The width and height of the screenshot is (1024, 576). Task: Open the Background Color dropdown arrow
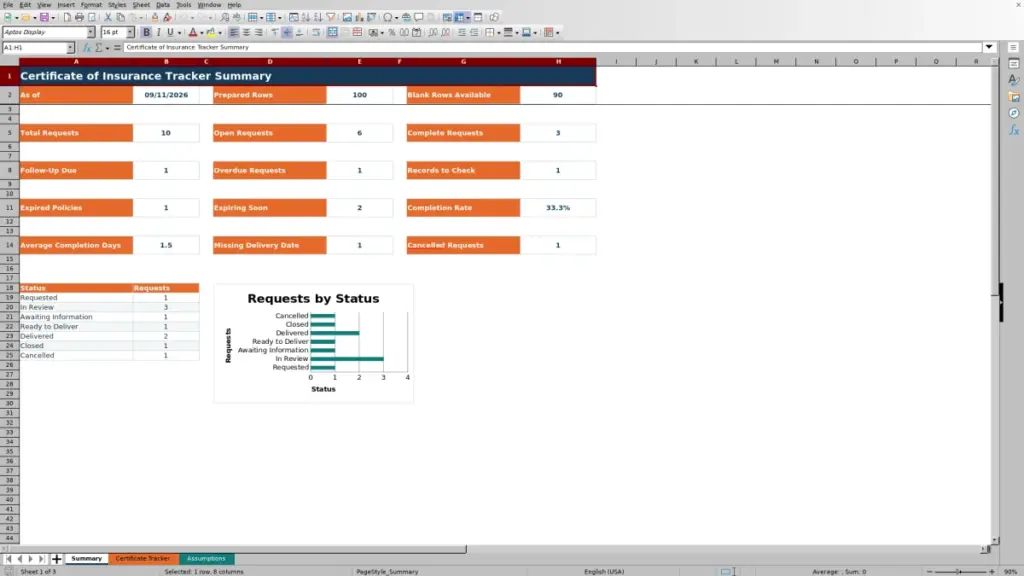click(x=220, y=33)
